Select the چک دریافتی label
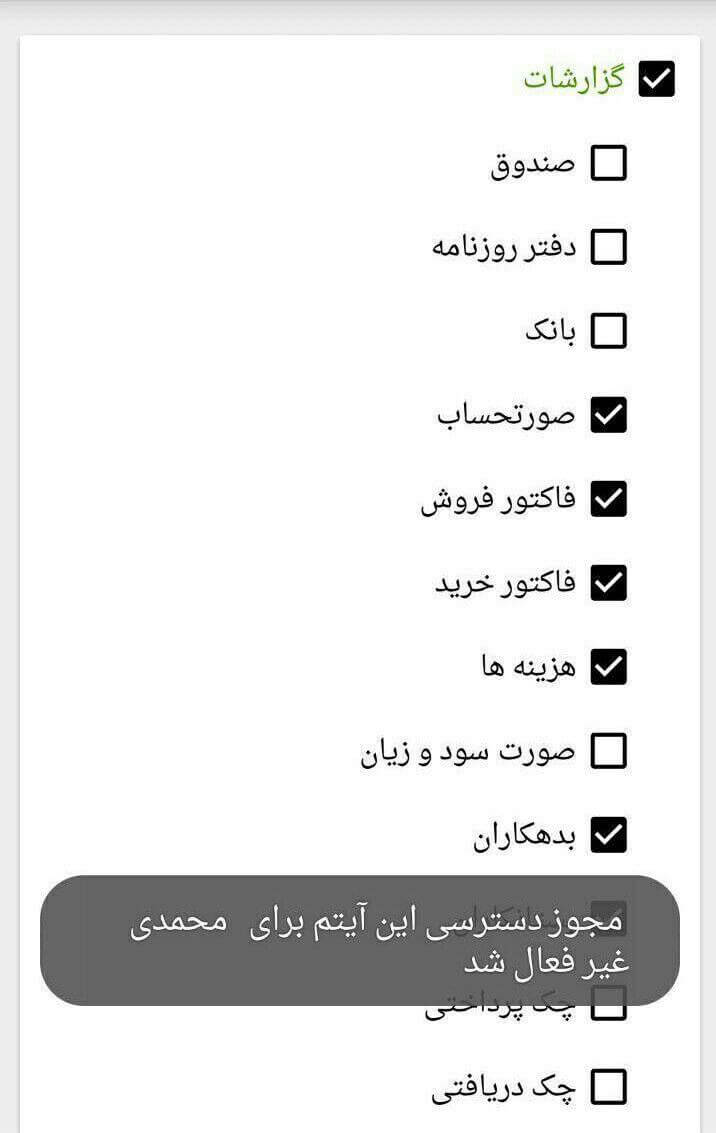The width and height of the screenshot is (716, 1133). click(x=504, y=1088)
